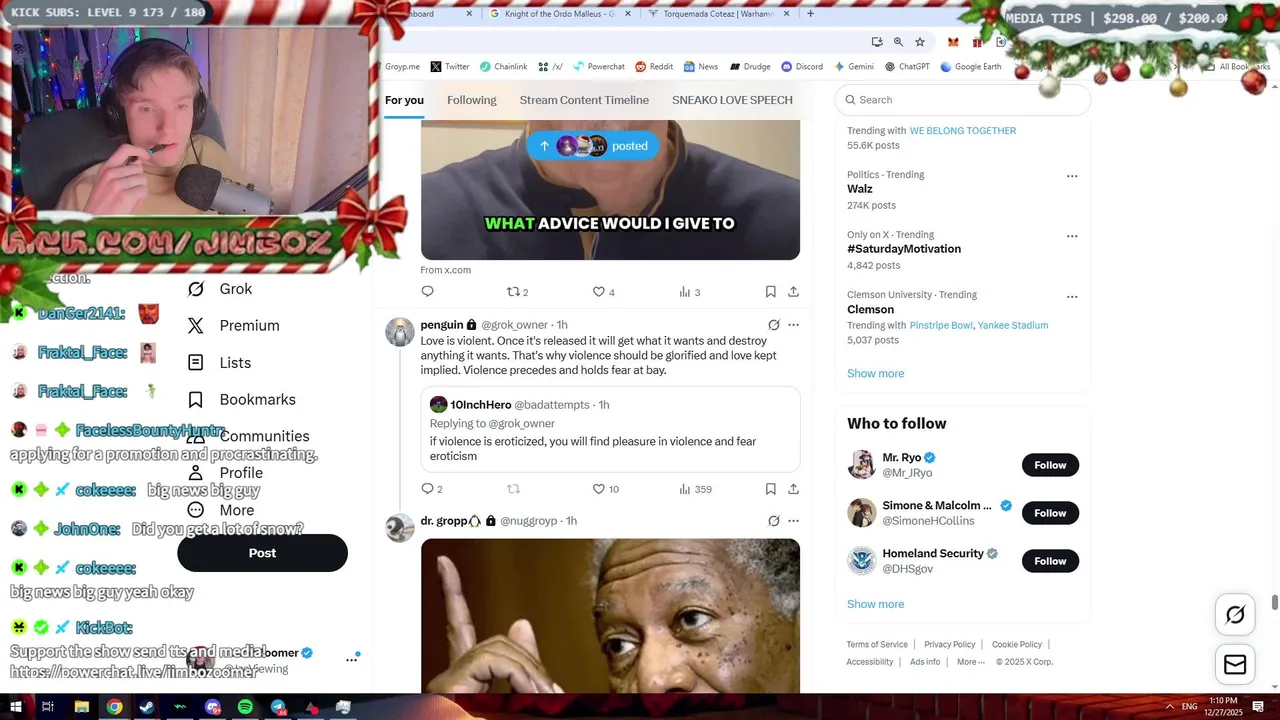
Task: Open the three-dot menu on the penguin post
Action: tap(793, 325)
